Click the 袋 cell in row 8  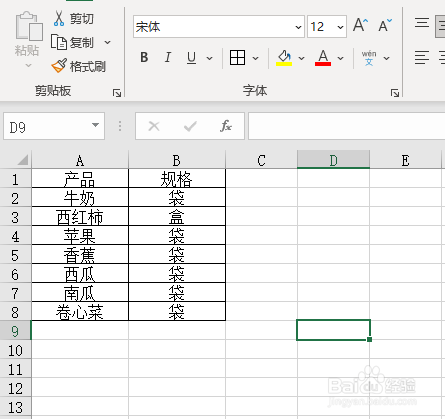tap(177, 312)
